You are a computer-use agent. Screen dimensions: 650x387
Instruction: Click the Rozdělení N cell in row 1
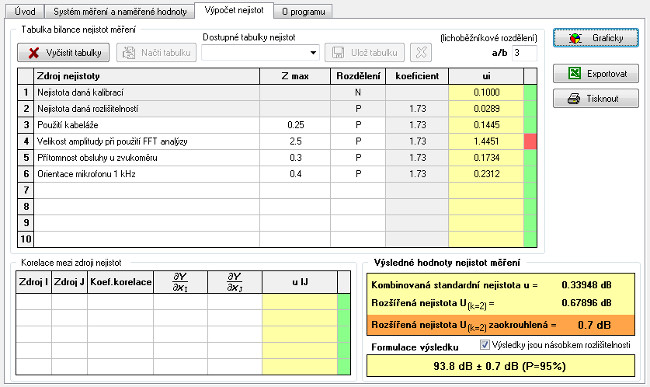(358, 92)
